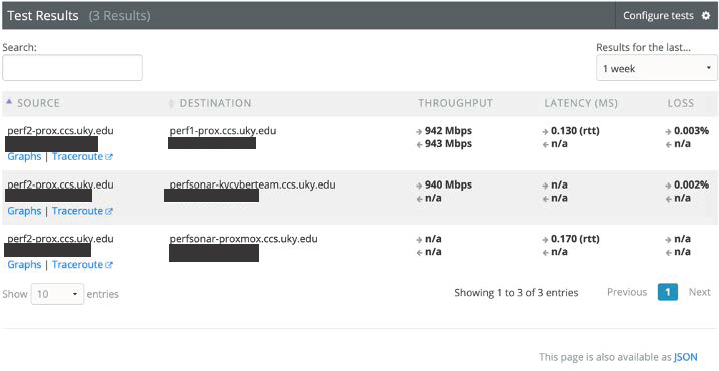719x371 pixels.
Task: Click the Previous pagination button
Action: coord(627,292)
